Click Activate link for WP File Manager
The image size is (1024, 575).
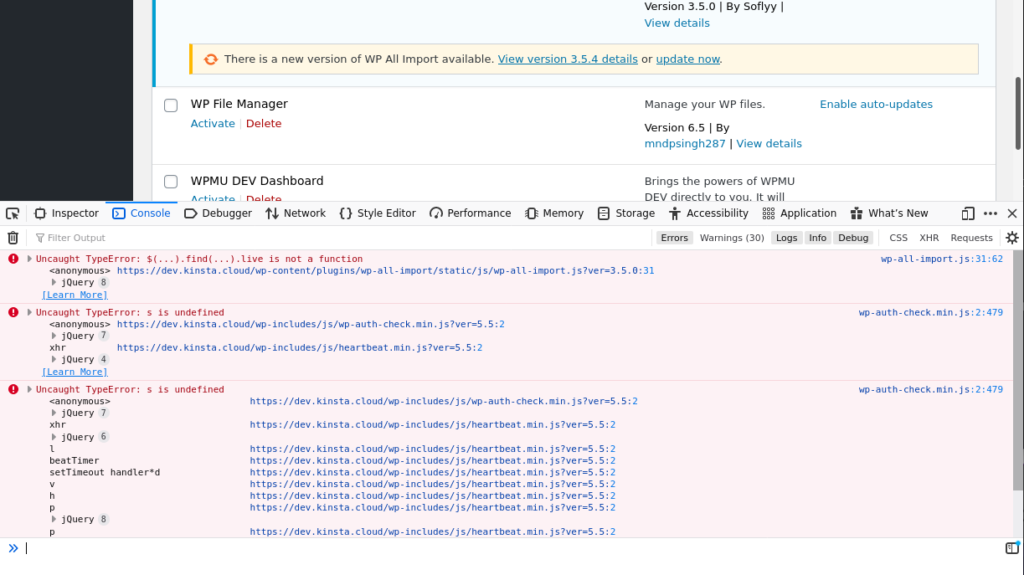click(212, 124)
